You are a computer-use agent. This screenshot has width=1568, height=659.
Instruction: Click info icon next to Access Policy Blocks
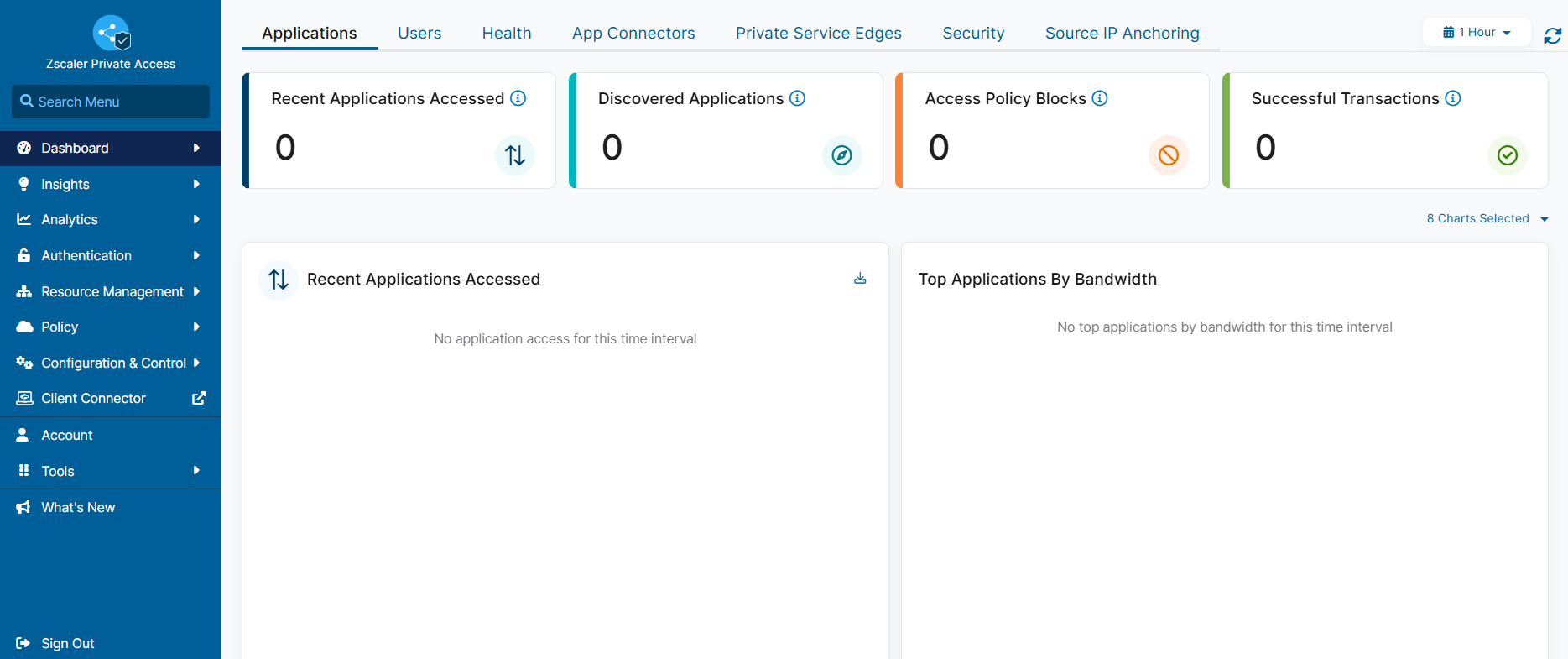1100,98
